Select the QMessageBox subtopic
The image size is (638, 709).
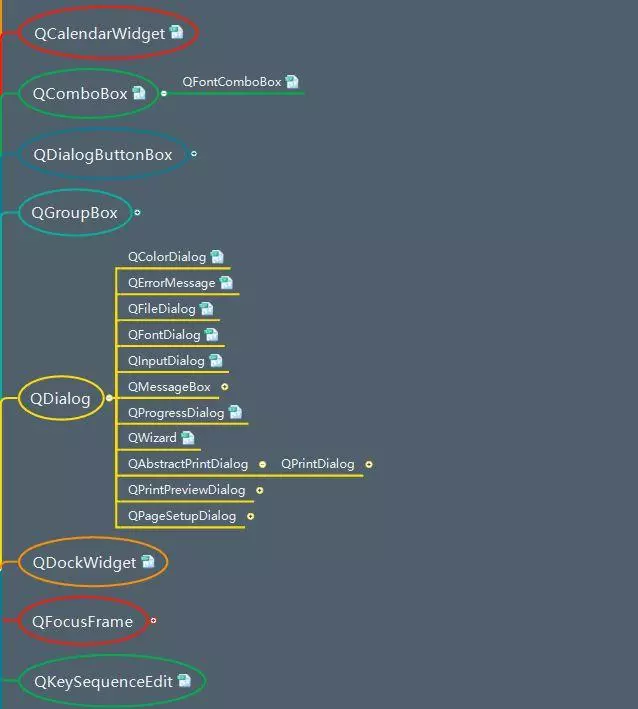point(169,387)
